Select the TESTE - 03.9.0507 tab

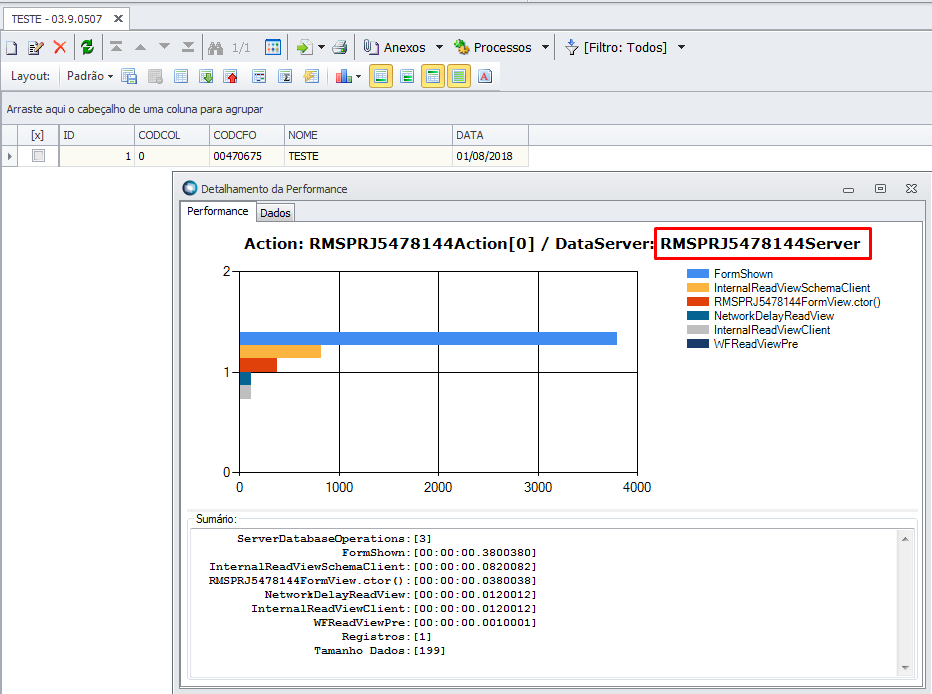coord(56,19)
